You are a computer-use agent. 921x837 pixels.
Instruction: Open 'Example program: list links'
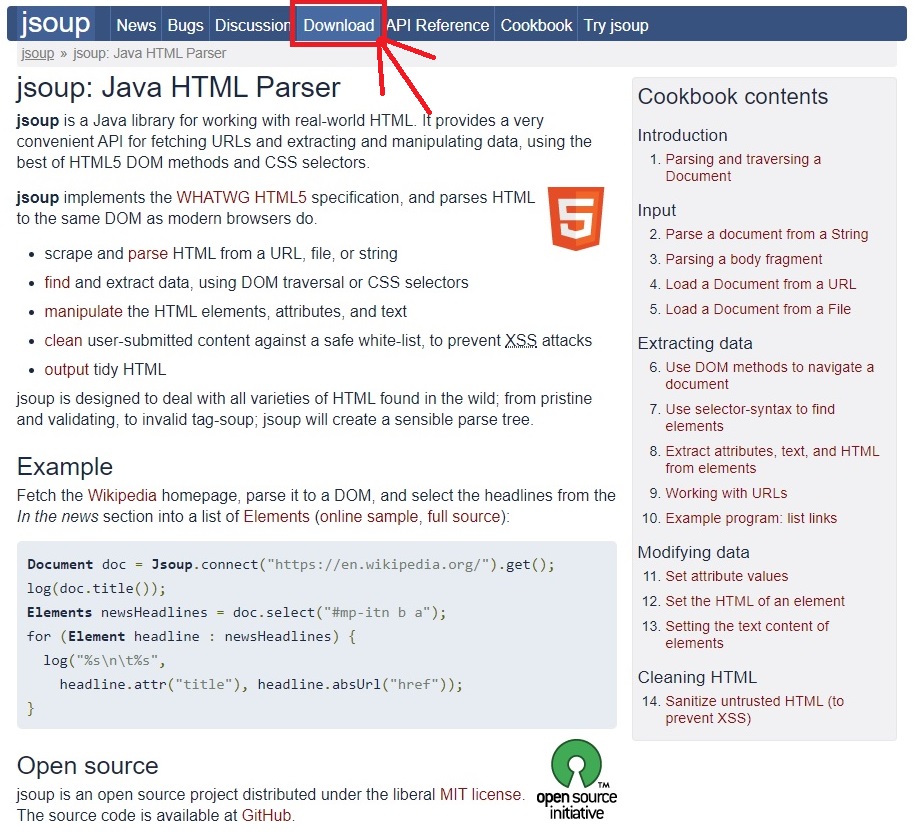[751, 519]
